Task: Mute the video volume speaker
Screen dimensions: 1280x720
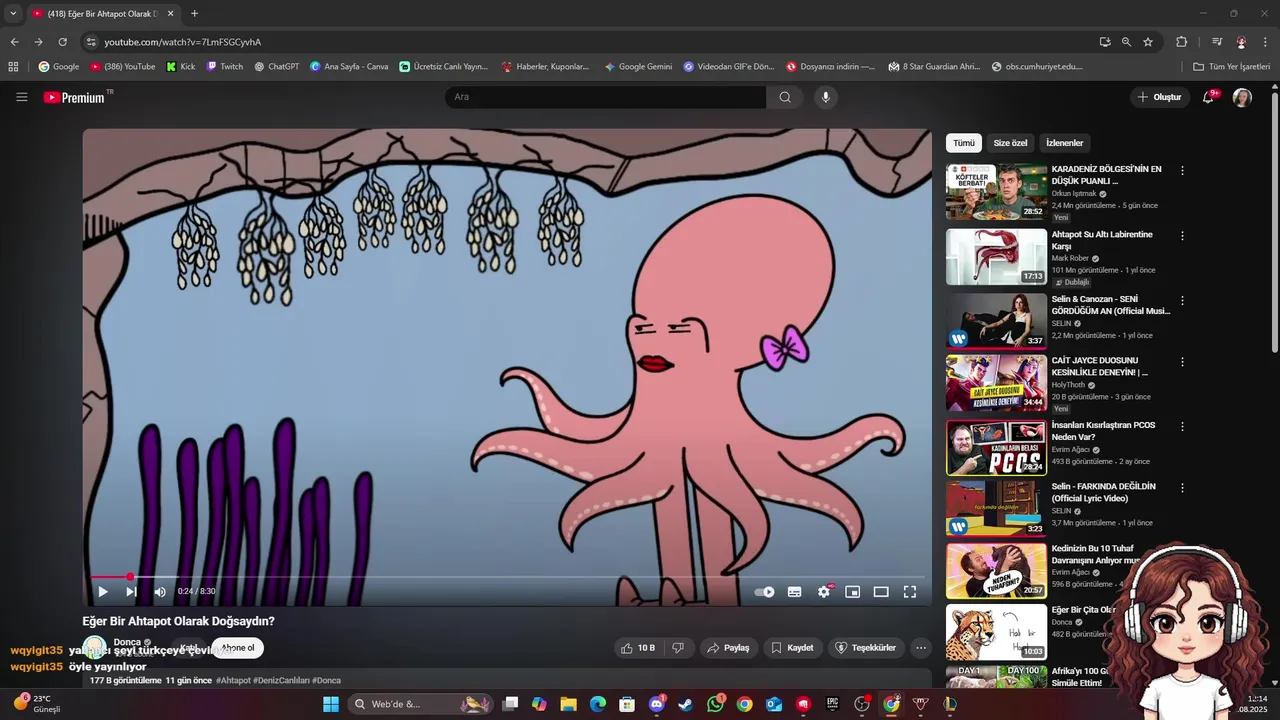Action: 160,592
